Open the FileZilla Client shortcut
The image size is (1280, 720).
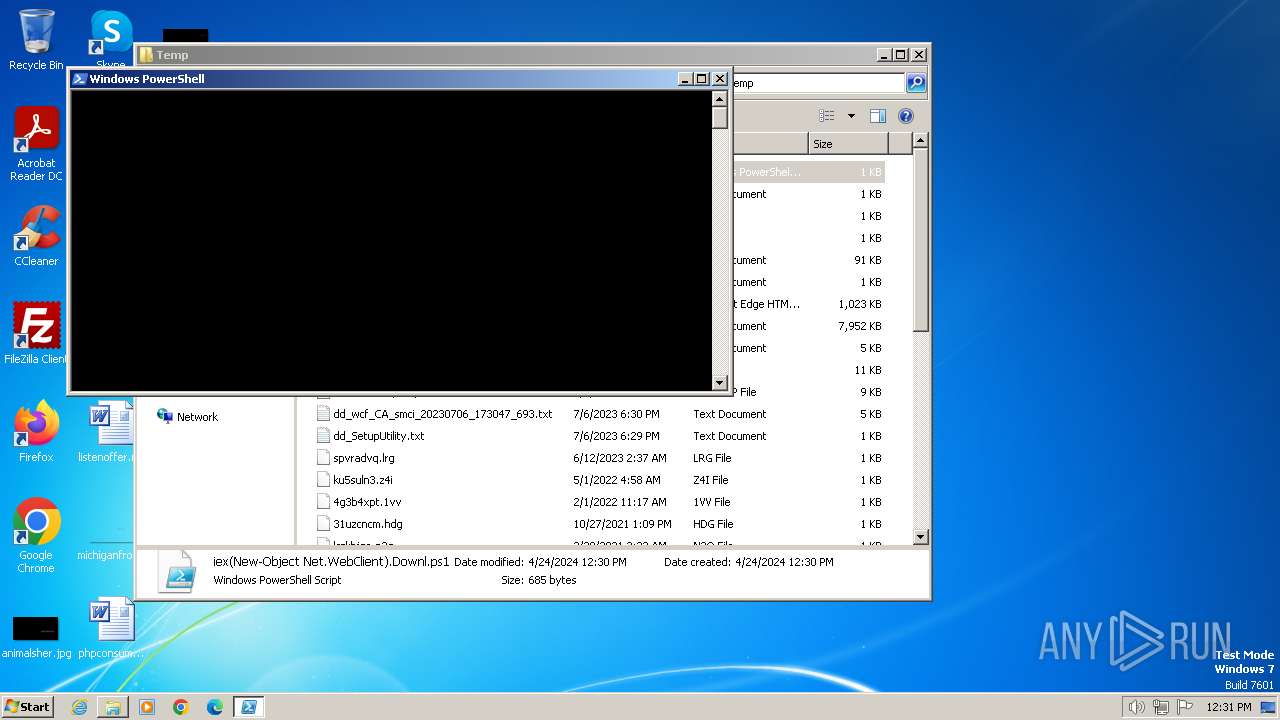(36, 333)
